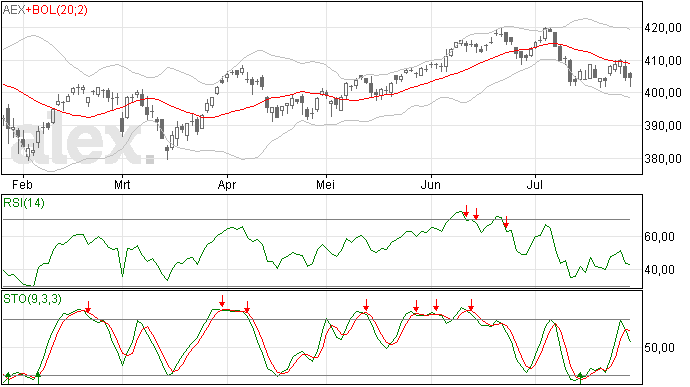Click the third red arrow on the RSI panel
Image resolution: width=690 pixels, height=387 pixels.
[506, 222]
